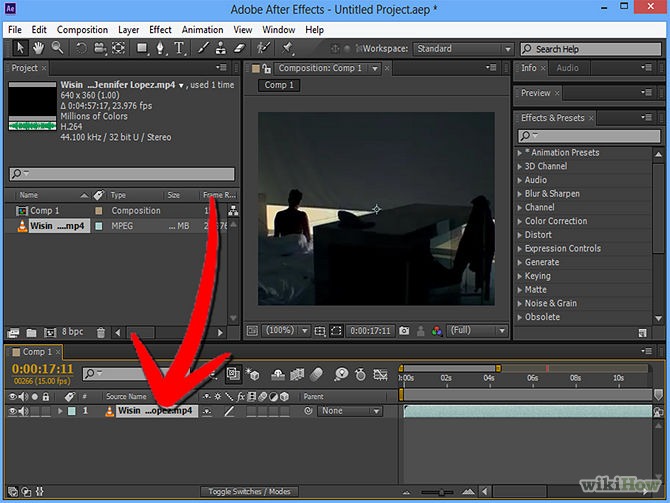This screenshot has width=670, height=503.
Task: Click the region of interest icon
Action: (336, 331)
